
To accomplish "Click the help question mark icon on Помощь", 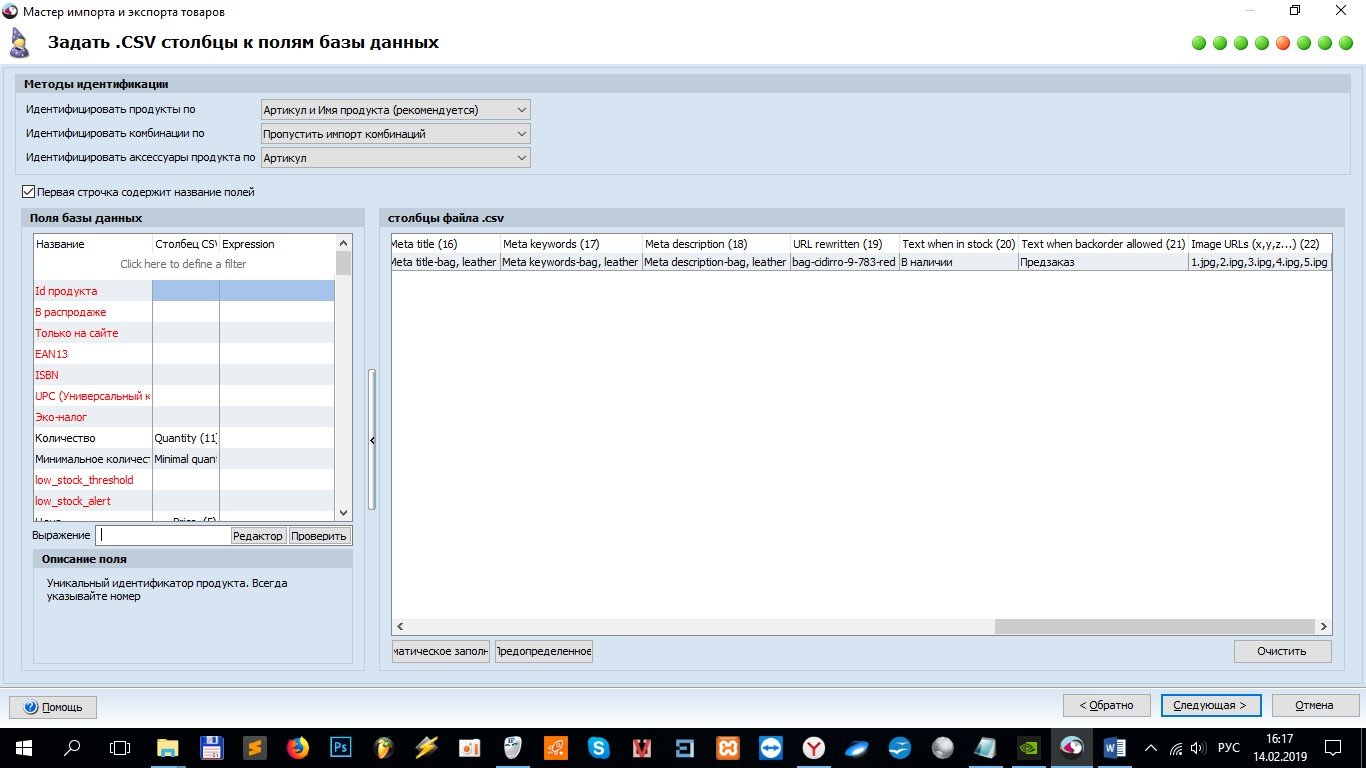I will [x=30, y=706].
